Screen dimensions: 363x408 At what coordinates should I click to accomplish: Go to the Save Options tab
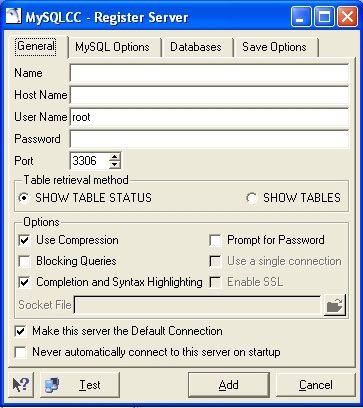274,47
